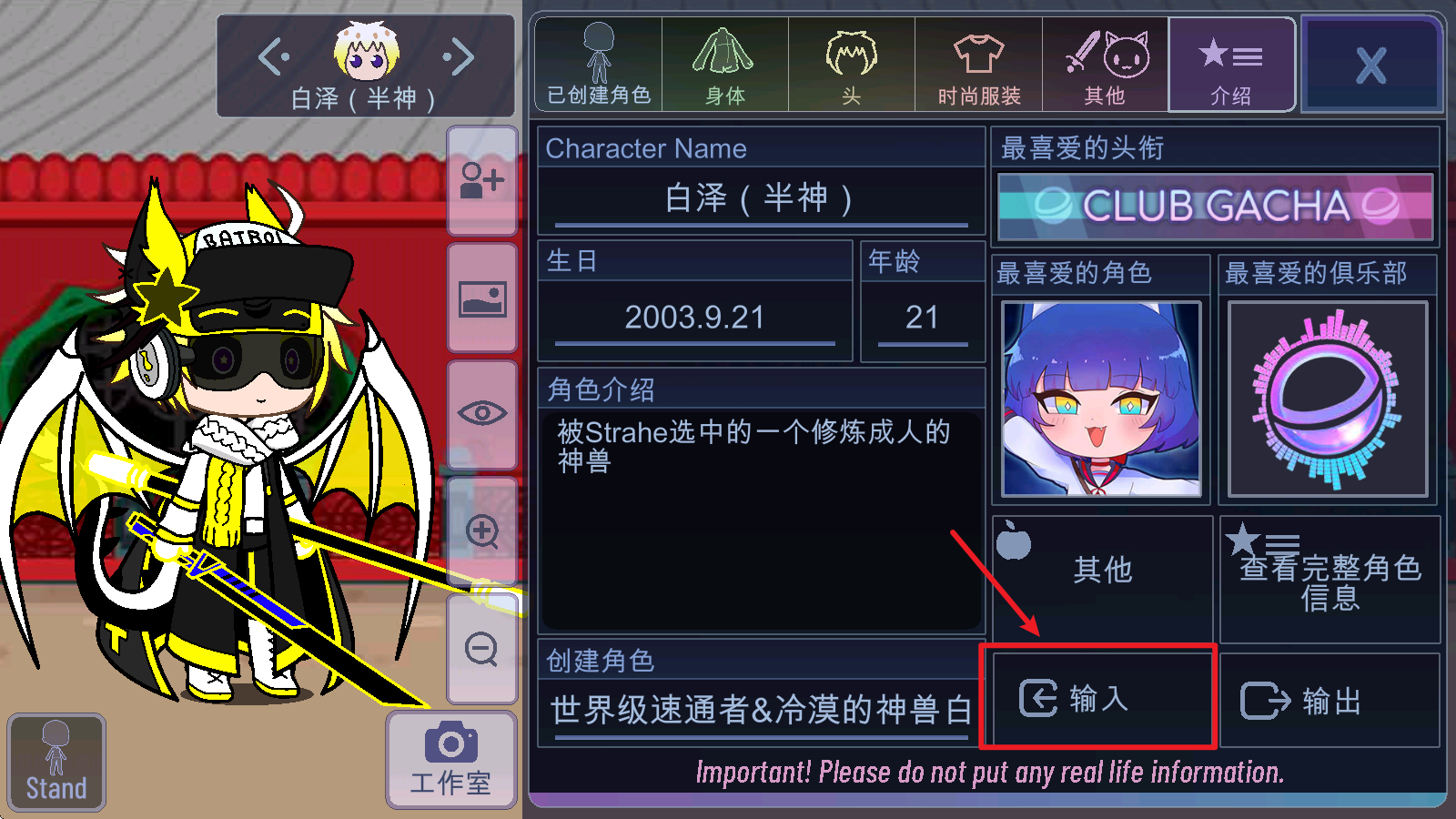The height and width of the screenshot is (819, 1456).
Task: Go to previous character with left arrow
Action: (x=273, y=57)
